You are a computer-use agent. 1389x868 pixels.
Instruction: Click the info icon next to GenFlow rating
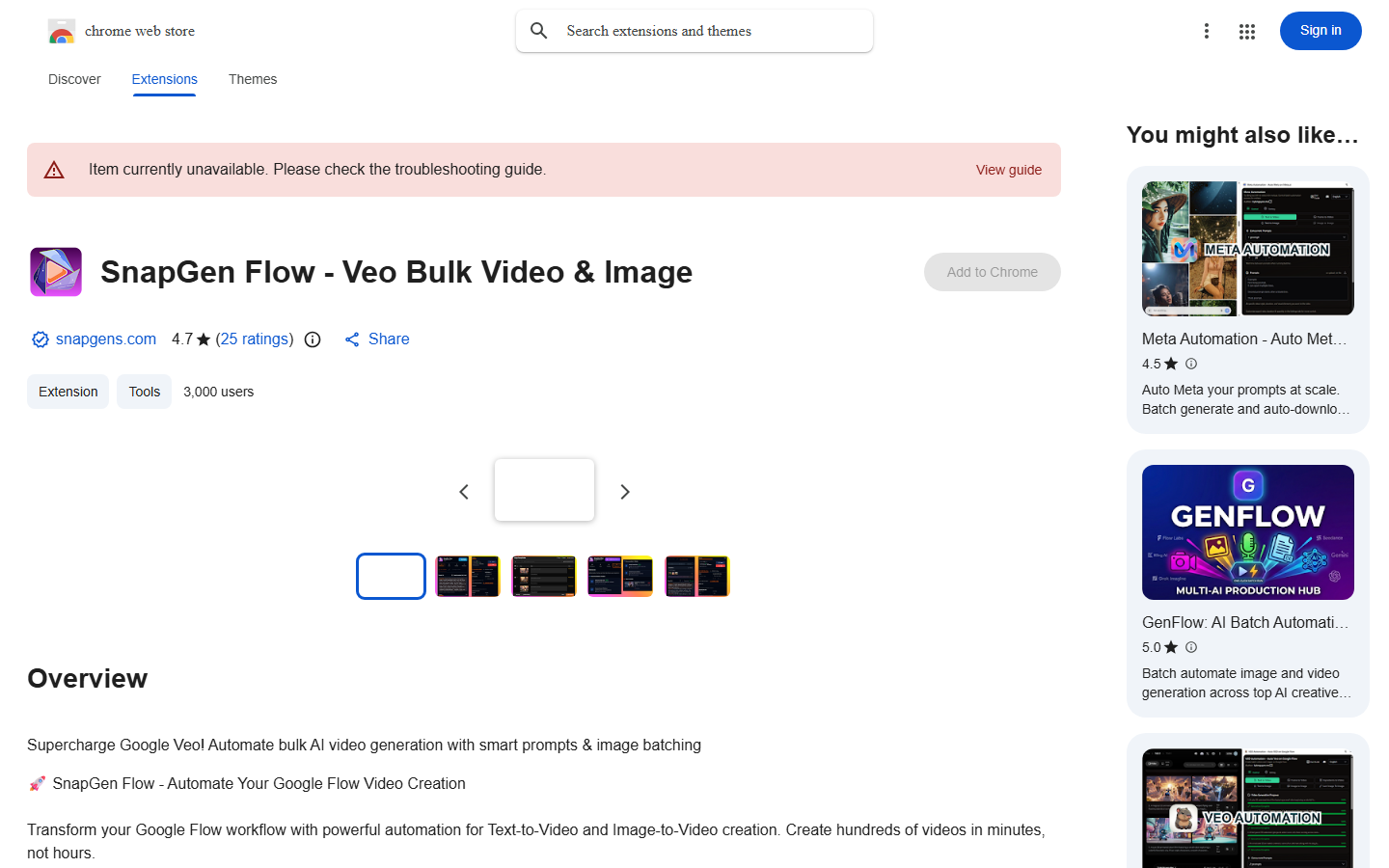1191,647
